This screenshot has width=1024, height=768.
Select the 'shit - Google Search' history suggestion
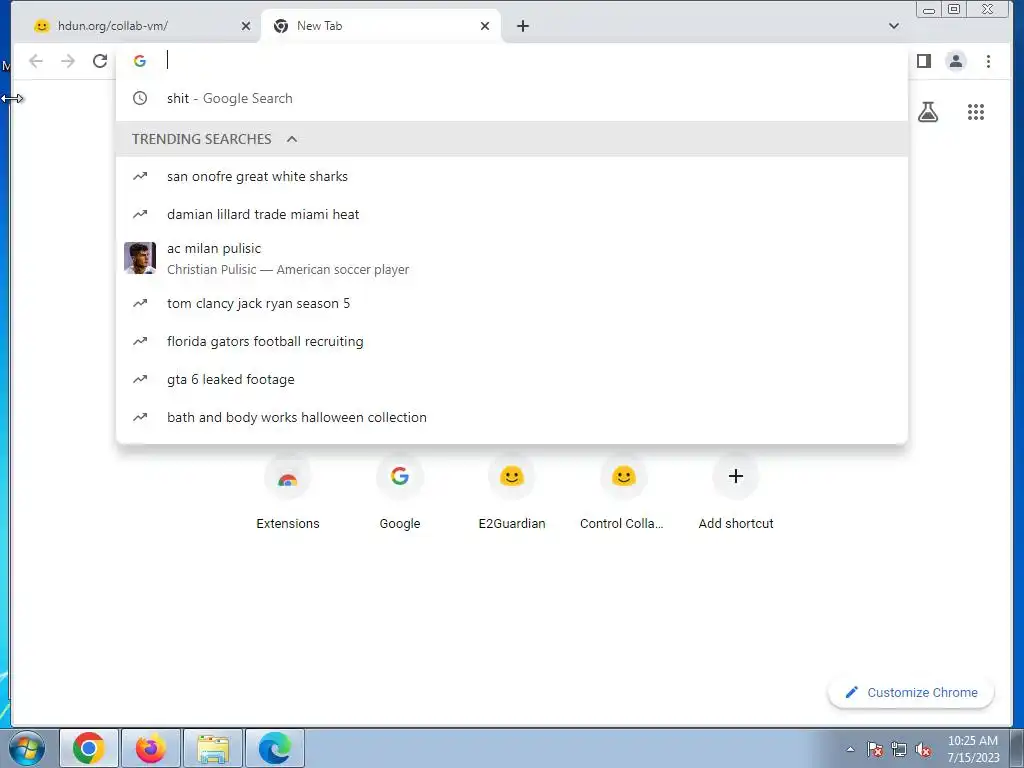(x=512, y=99)
